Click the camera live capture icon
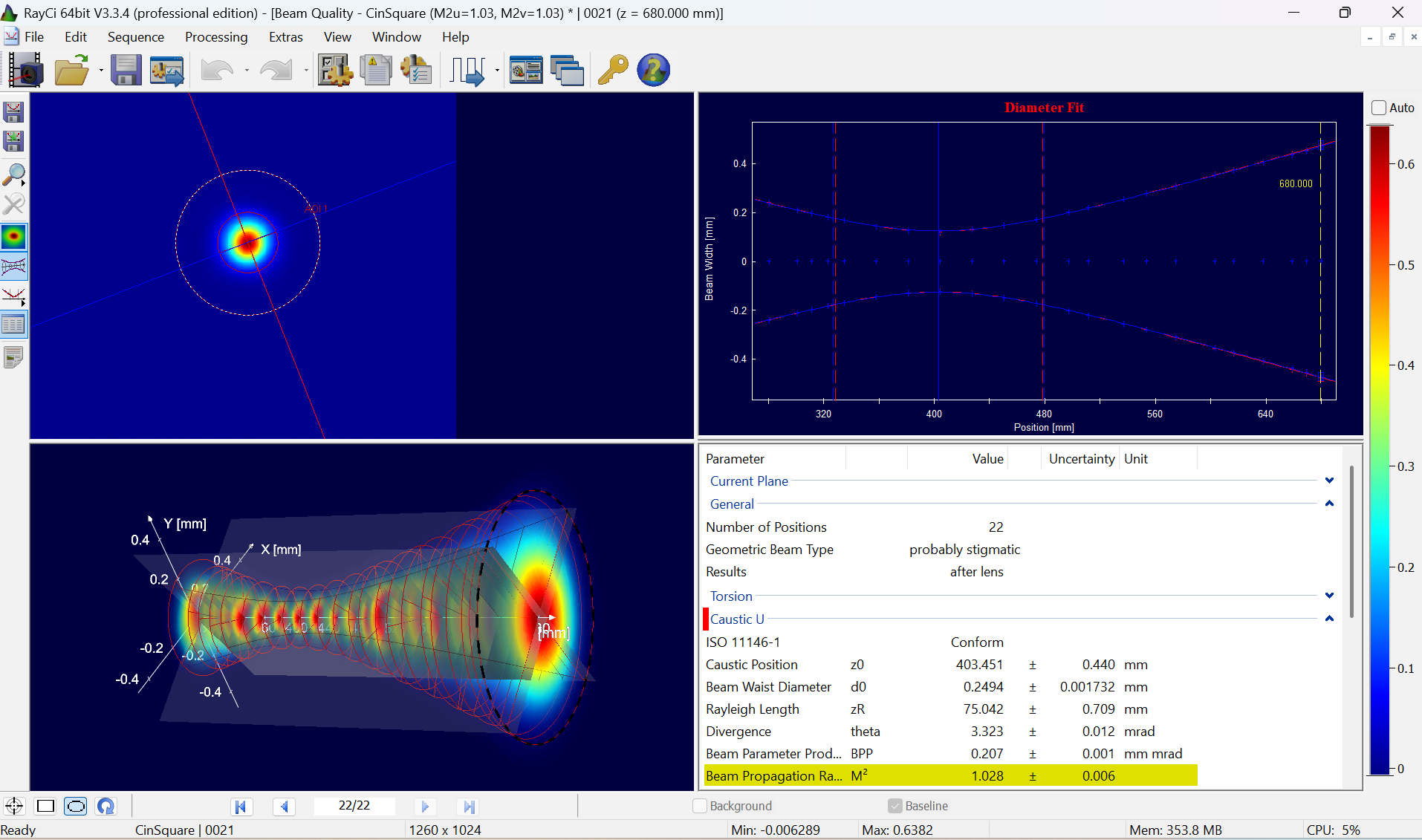1422x840 pixels. (26, 71)
